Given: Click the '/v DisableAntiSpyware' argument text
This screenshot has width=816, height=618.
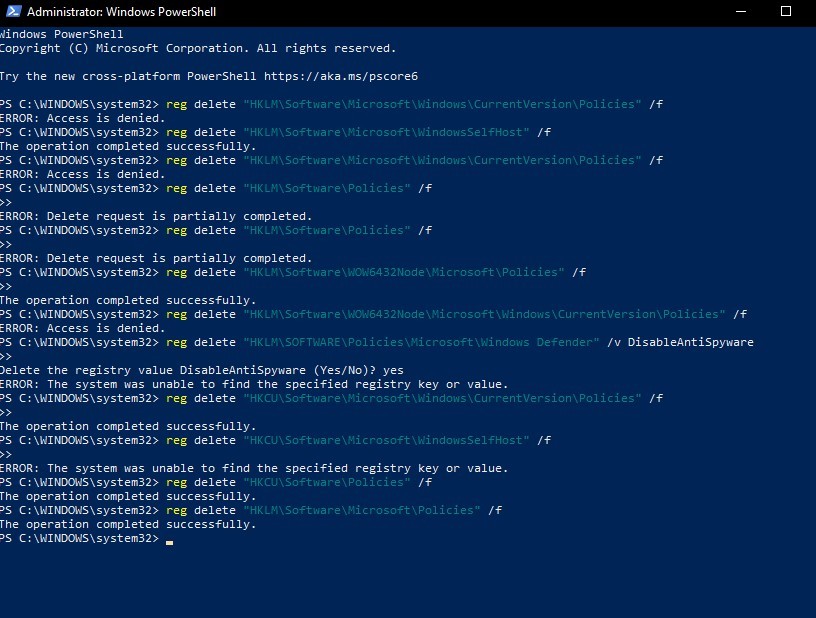Looking at the screenshot, I should click(x=680, y=342).
